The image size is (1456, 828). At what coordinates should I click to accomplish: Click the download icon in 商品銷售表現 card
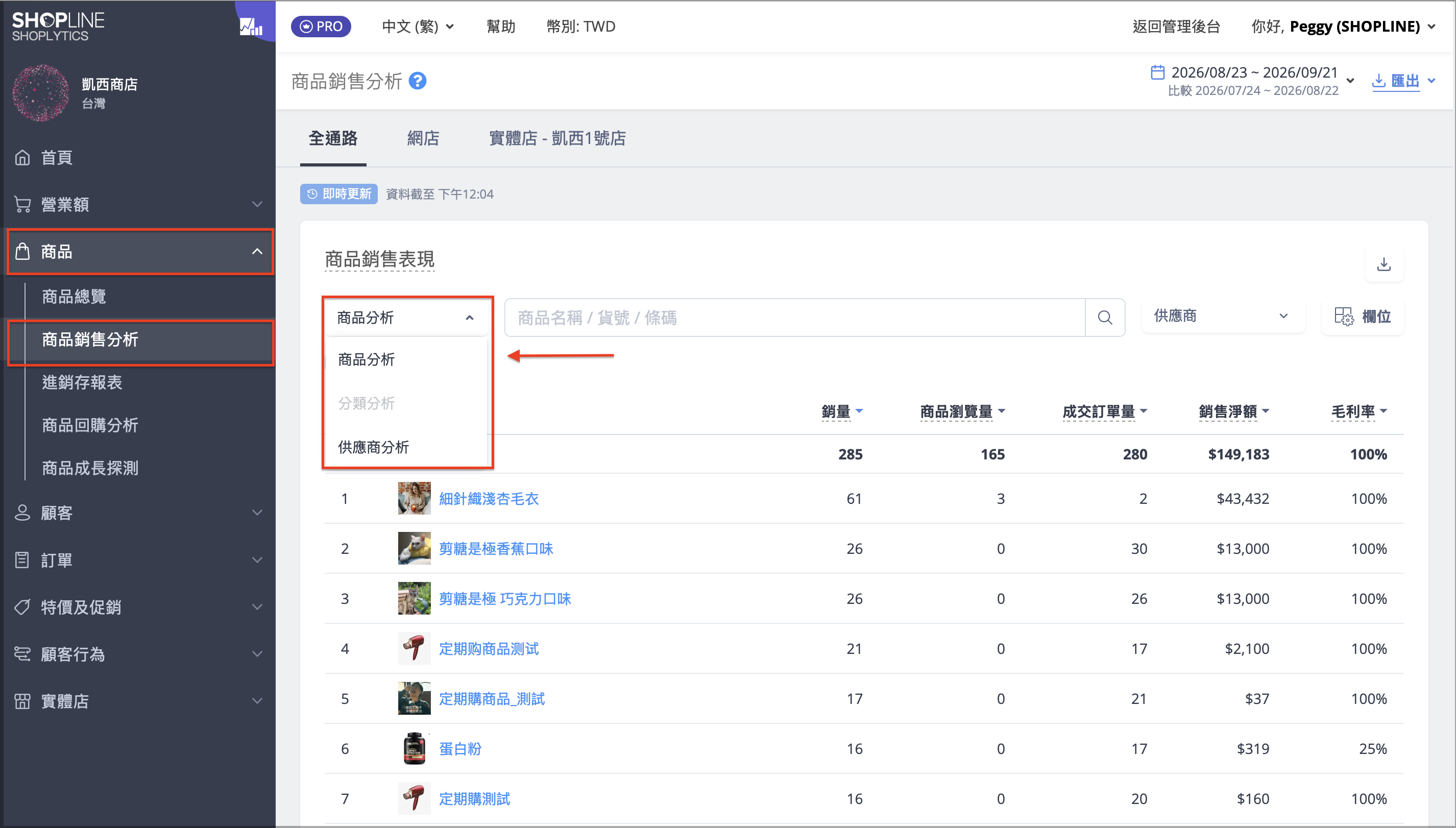click(x=1384, y=264)
